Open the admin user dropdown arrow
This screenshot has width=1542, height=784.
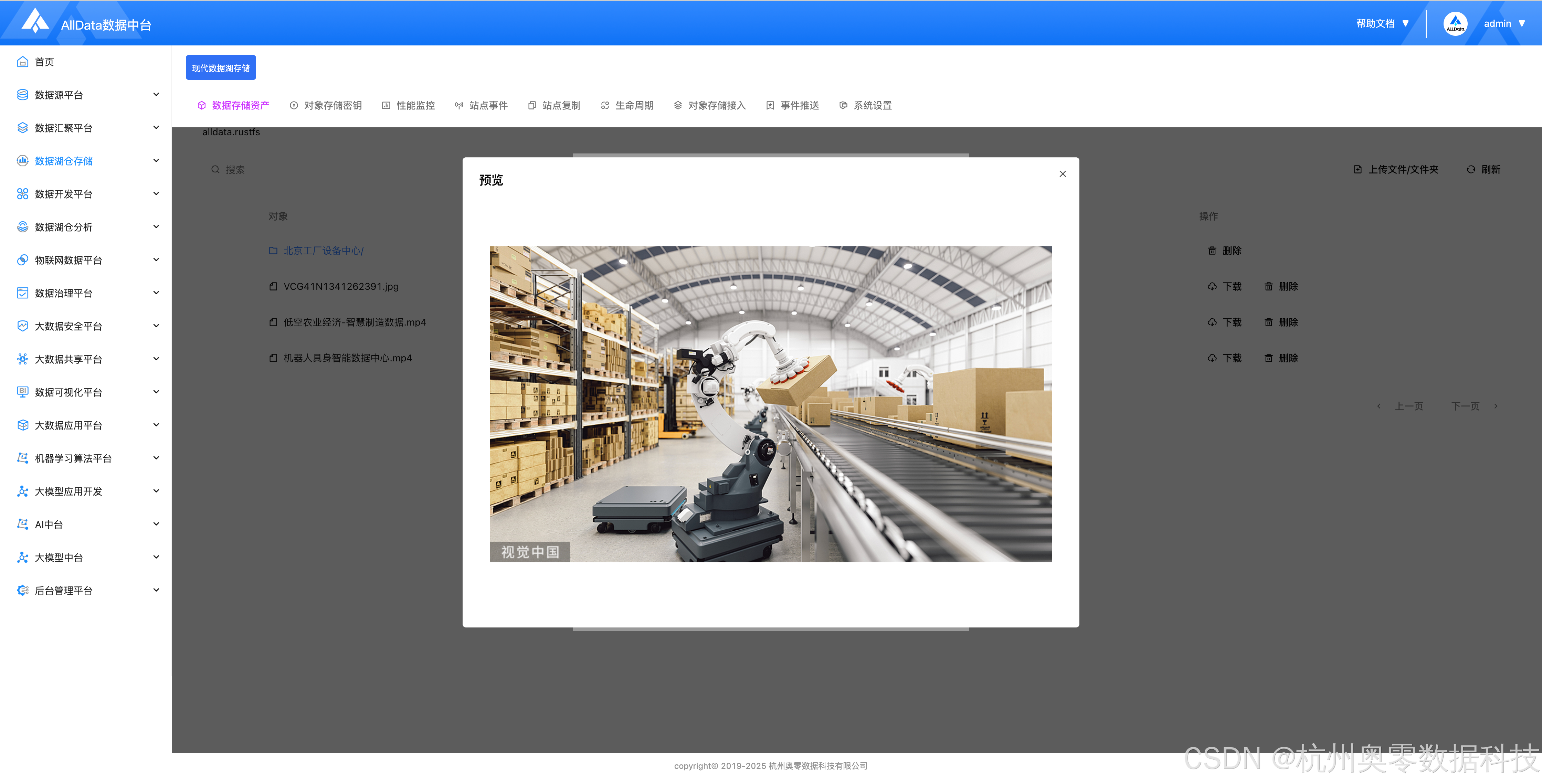[1522, 23]
